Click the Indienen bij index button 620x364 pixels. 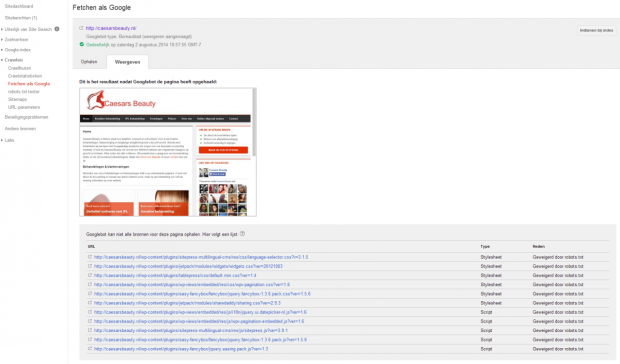click(596, 30)
